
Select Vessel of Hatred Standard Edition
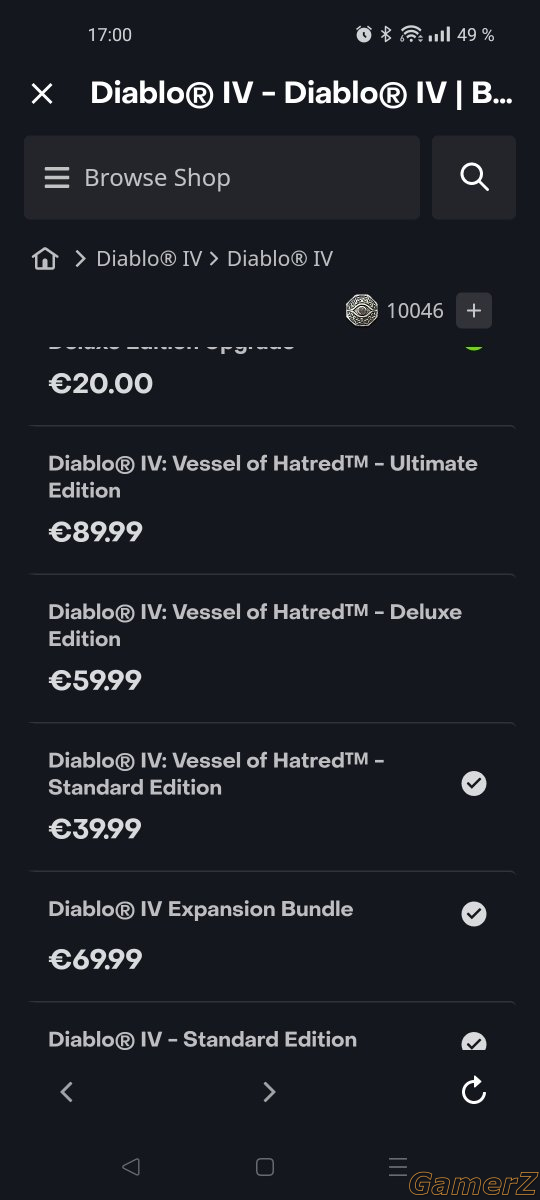click(272, 797)
